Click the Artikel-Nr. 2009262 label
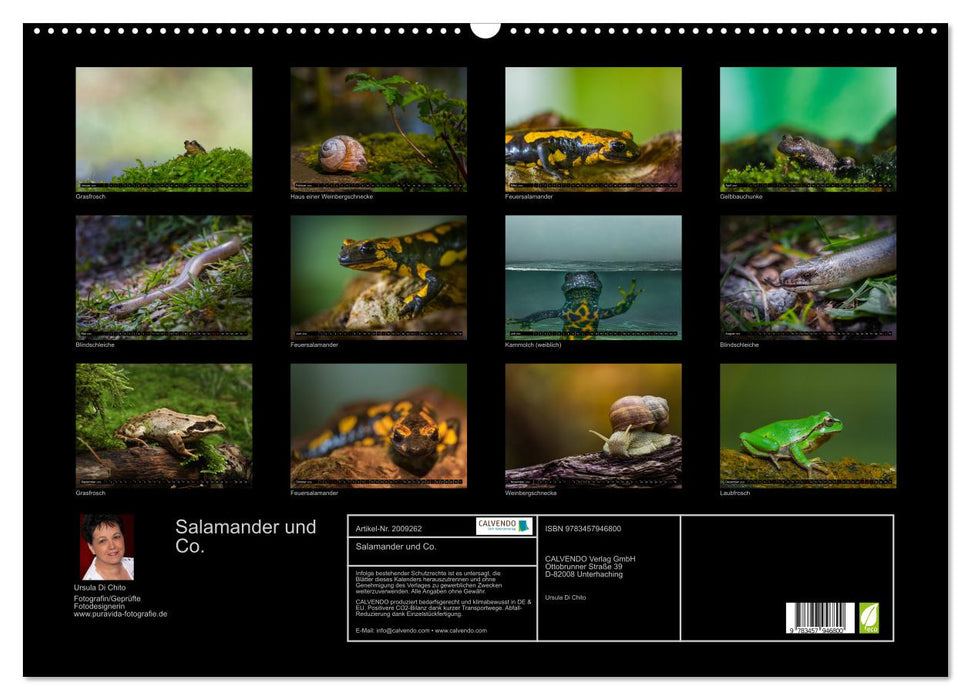971x700 pixels. 389,527
